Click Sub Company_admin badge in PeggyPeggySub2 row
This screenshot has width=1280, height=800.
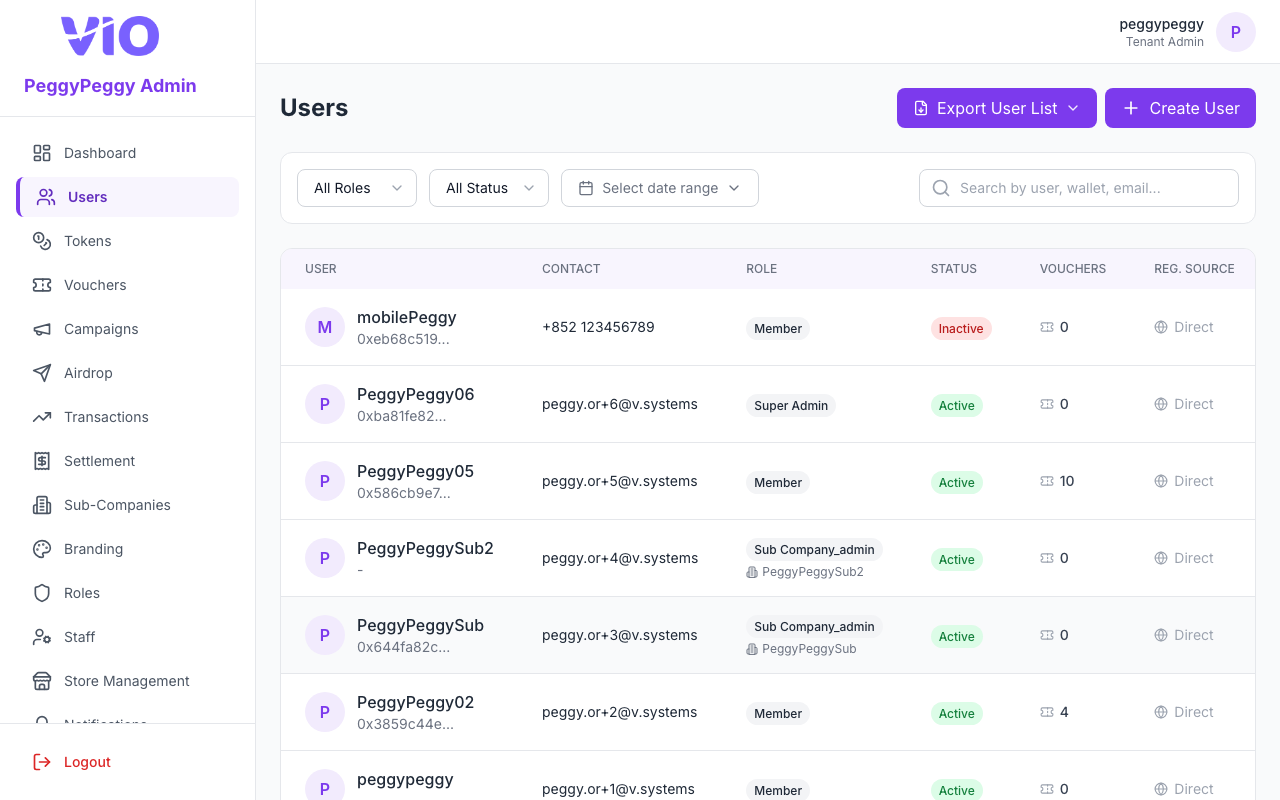(x=814, y=549)
